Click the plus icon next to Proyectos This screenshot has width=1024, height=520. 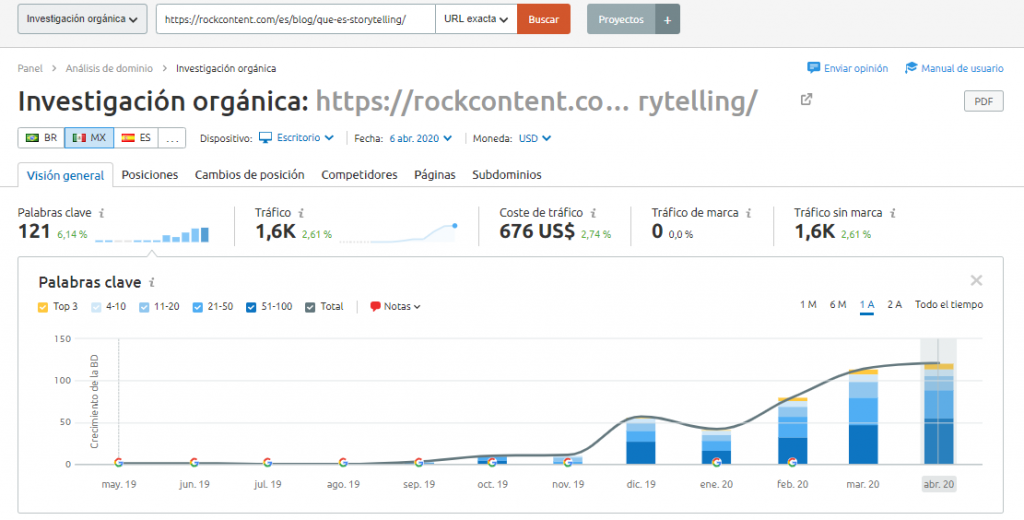coord(667,20)
